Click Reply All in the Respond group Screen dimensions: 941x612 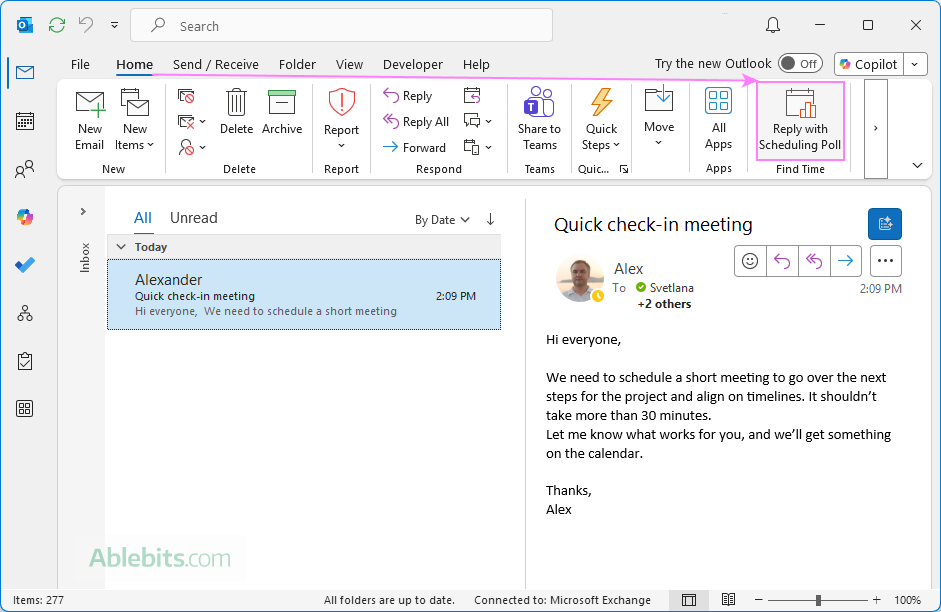pyautogui.click(x=416, y=121)
